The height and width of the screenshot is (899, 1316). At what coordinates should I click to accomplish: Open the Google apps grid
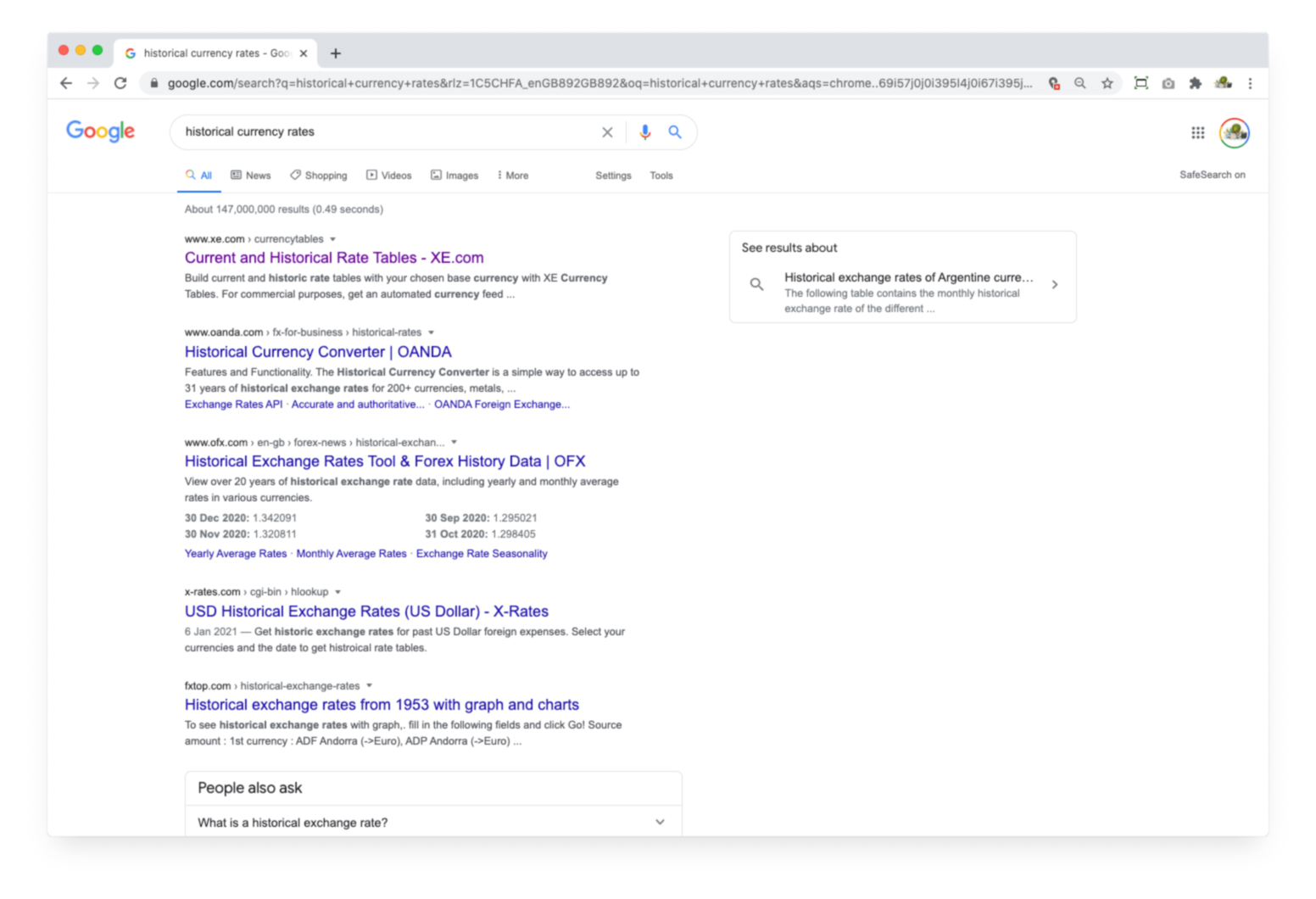click(1197, 132)
